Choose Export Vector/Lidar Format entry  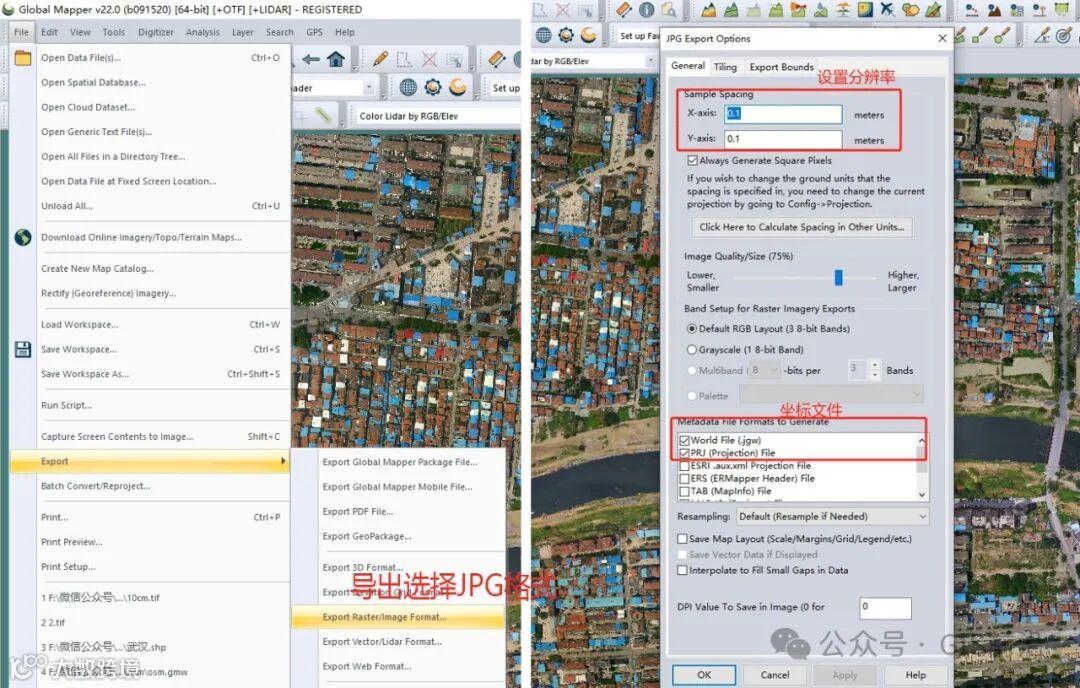click(382, 642)
